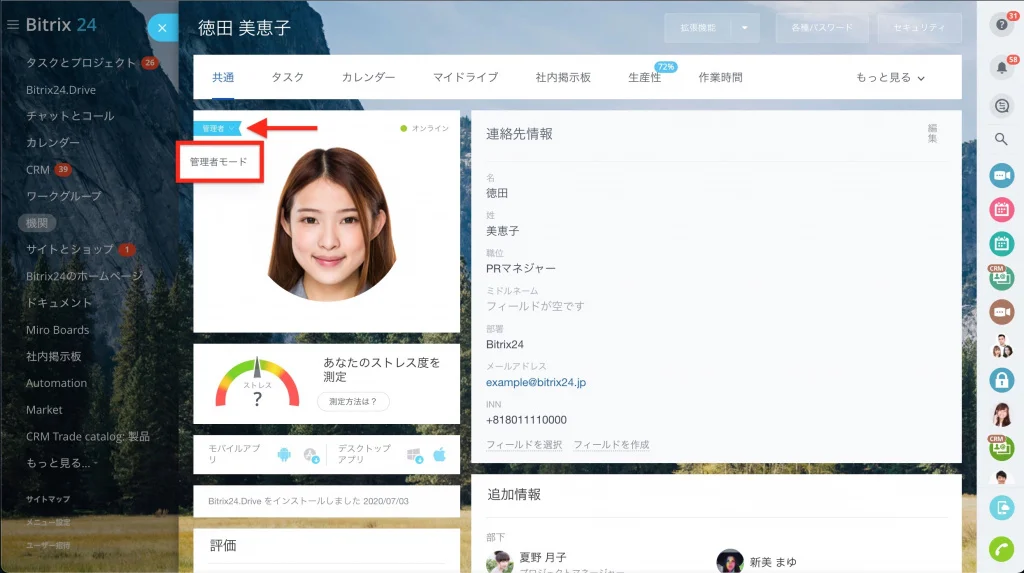Open the example@bitrix24.jp email link
Image resolution: width=1024 pixels, height=573 pixels.
point(536,382)
